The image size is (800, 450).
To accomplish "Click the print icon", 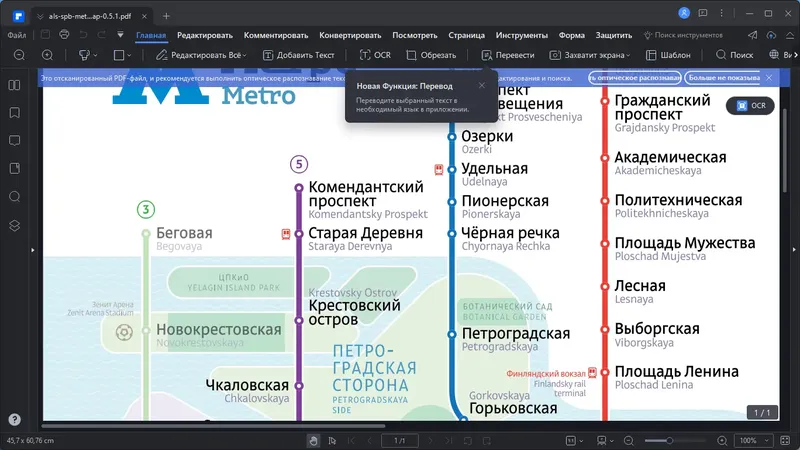I will [64, 35].
